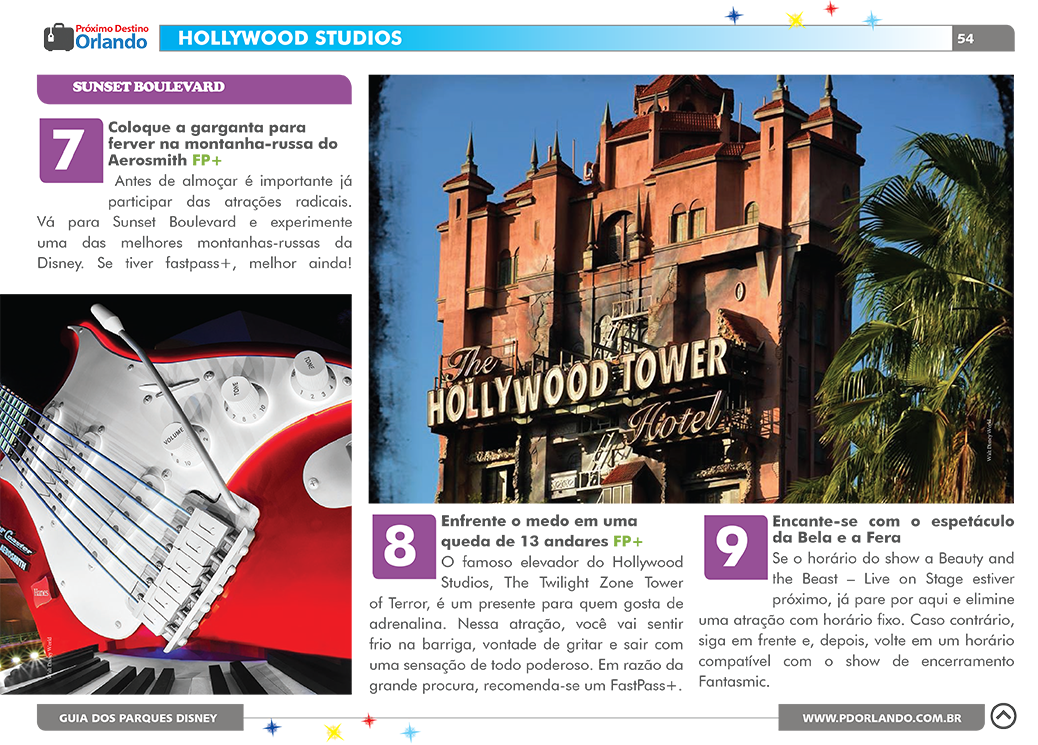Click the words Twilight Zone Tower
Screen dimensions: 1038x745
pos(611,582)
